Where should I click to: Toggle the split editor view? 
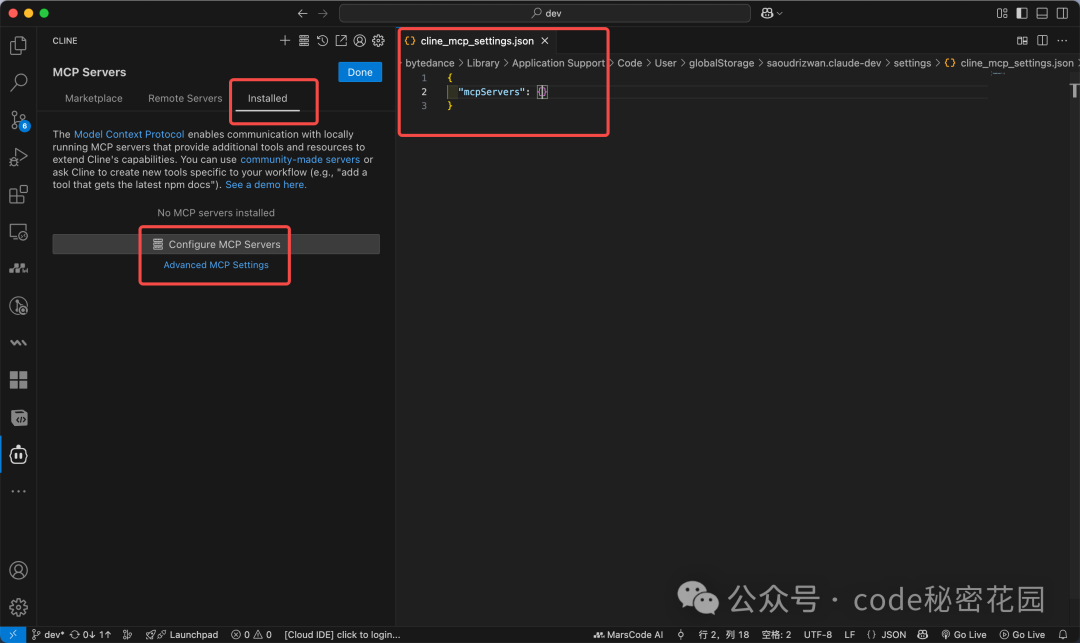pos(1042,38)
